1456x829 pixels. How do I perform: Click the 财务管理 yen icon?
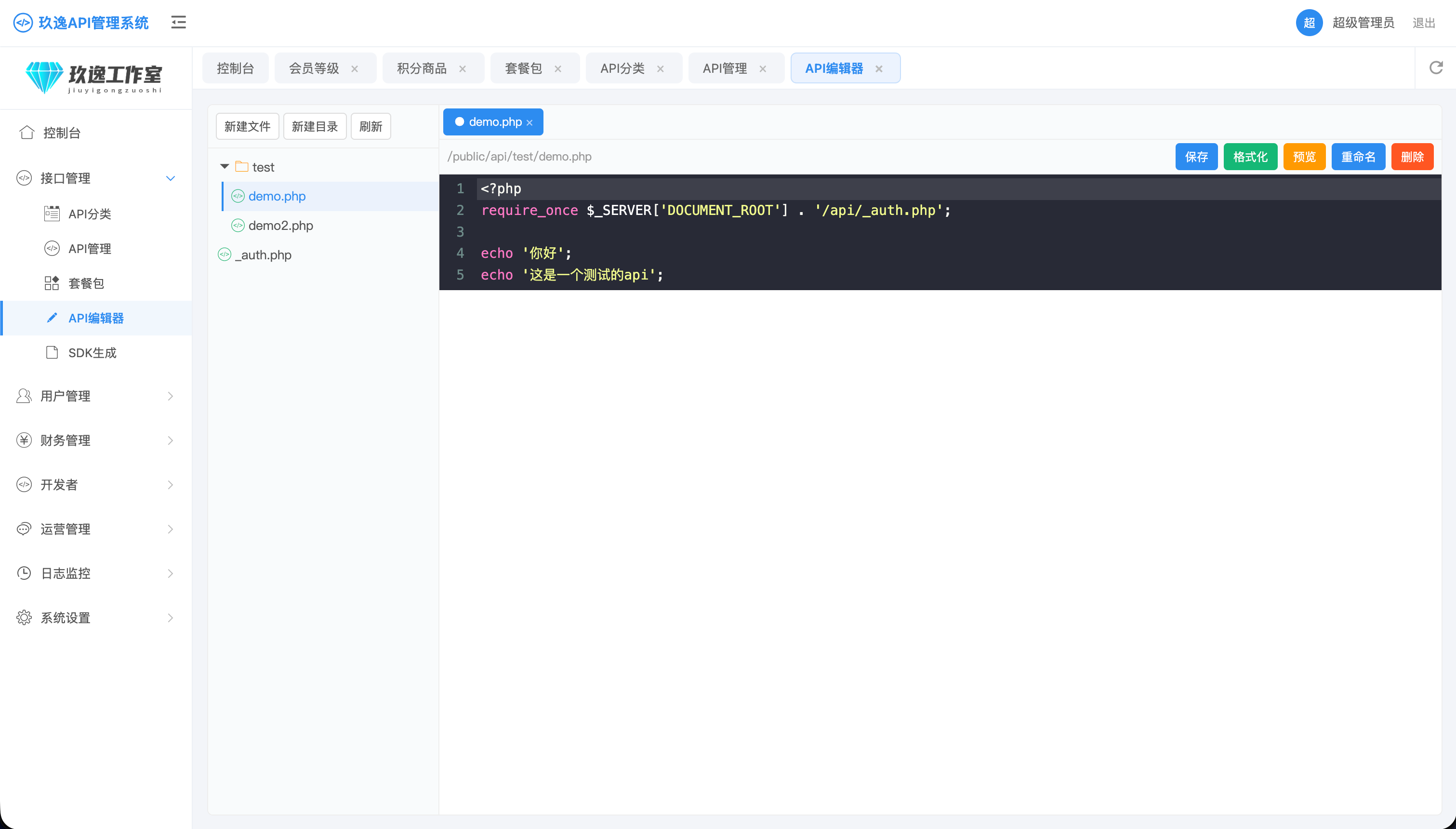click(24, 440)
